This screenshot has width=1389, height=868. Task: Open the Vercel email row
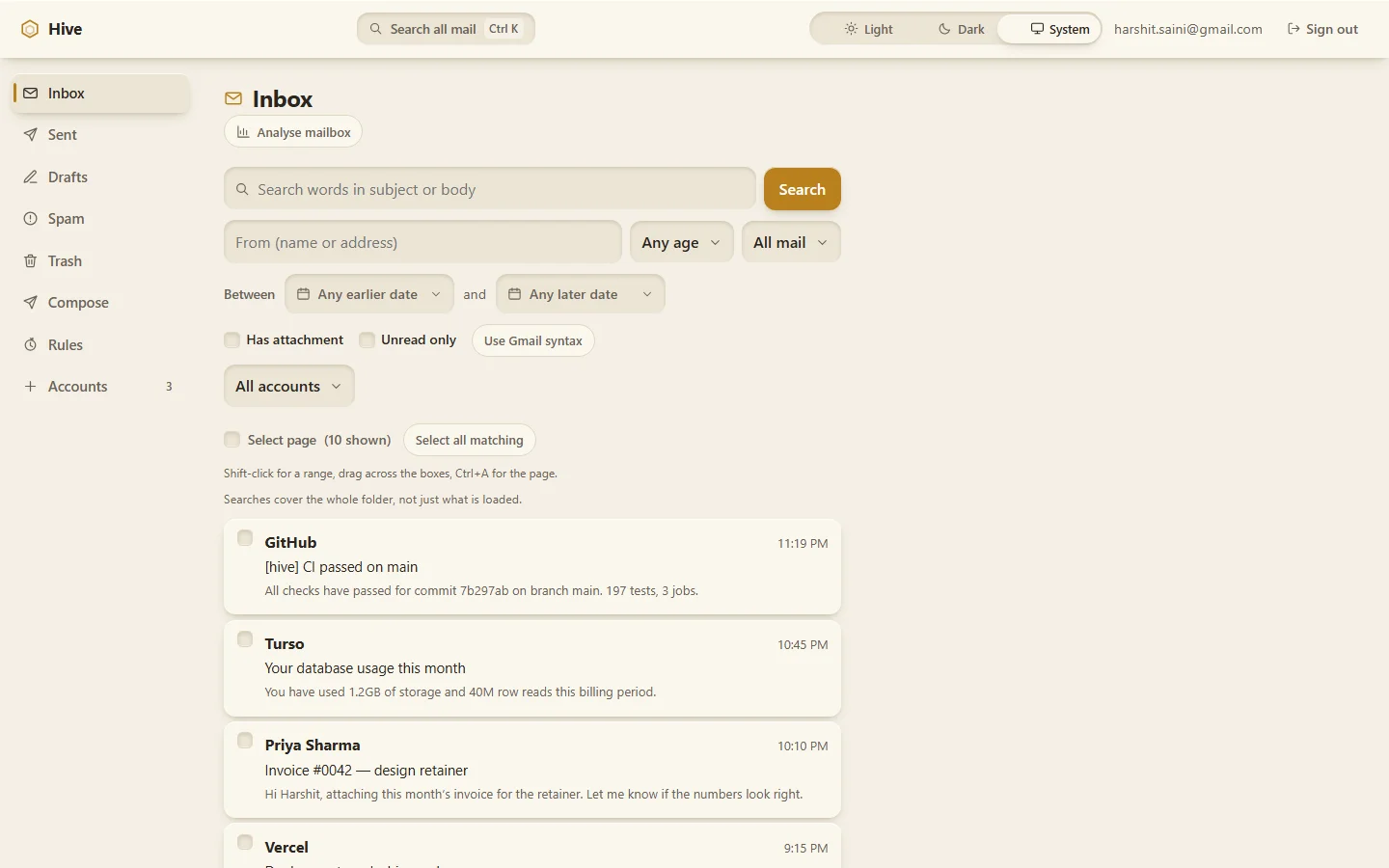tap(532, 846)
